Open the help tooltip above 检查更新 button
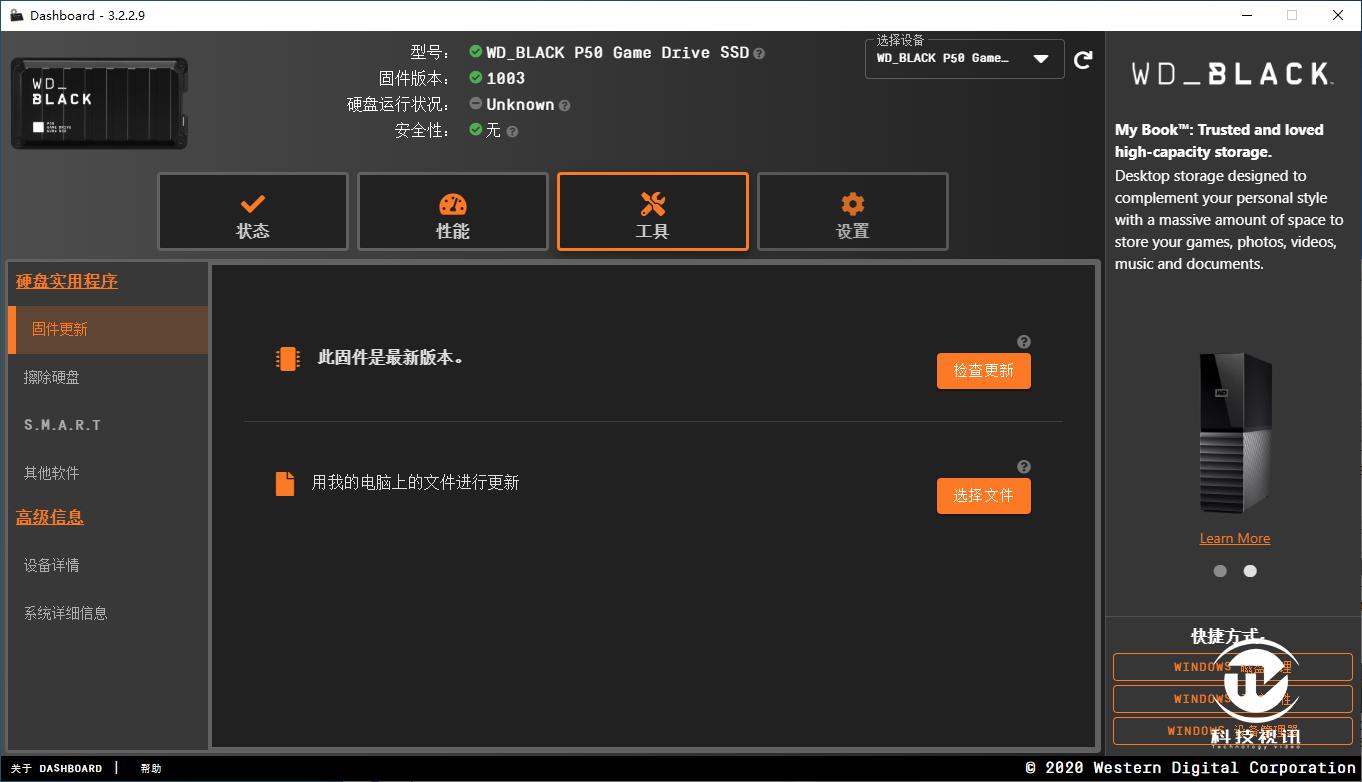The width and height of the screenshot is (1362, 782). coord(1023,341)
